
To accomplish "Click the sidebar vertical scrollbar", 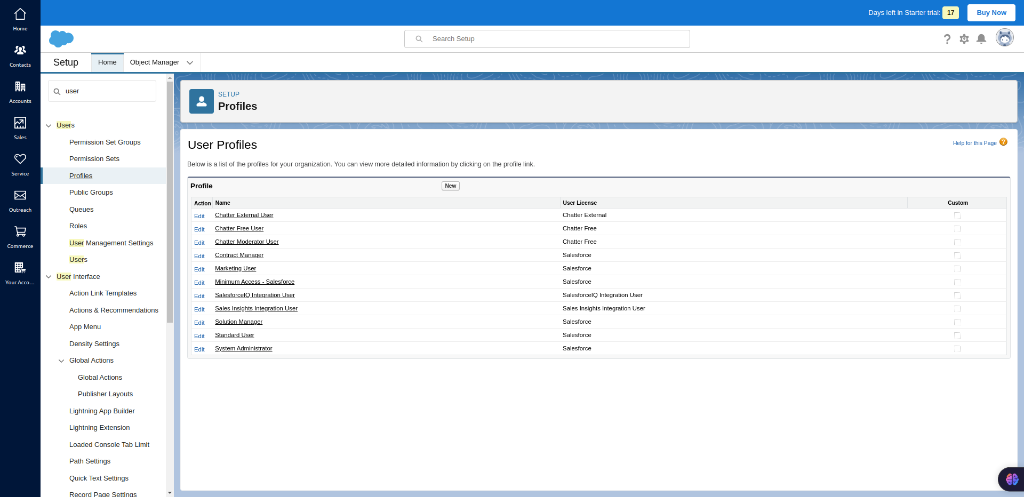I will 170,200.
